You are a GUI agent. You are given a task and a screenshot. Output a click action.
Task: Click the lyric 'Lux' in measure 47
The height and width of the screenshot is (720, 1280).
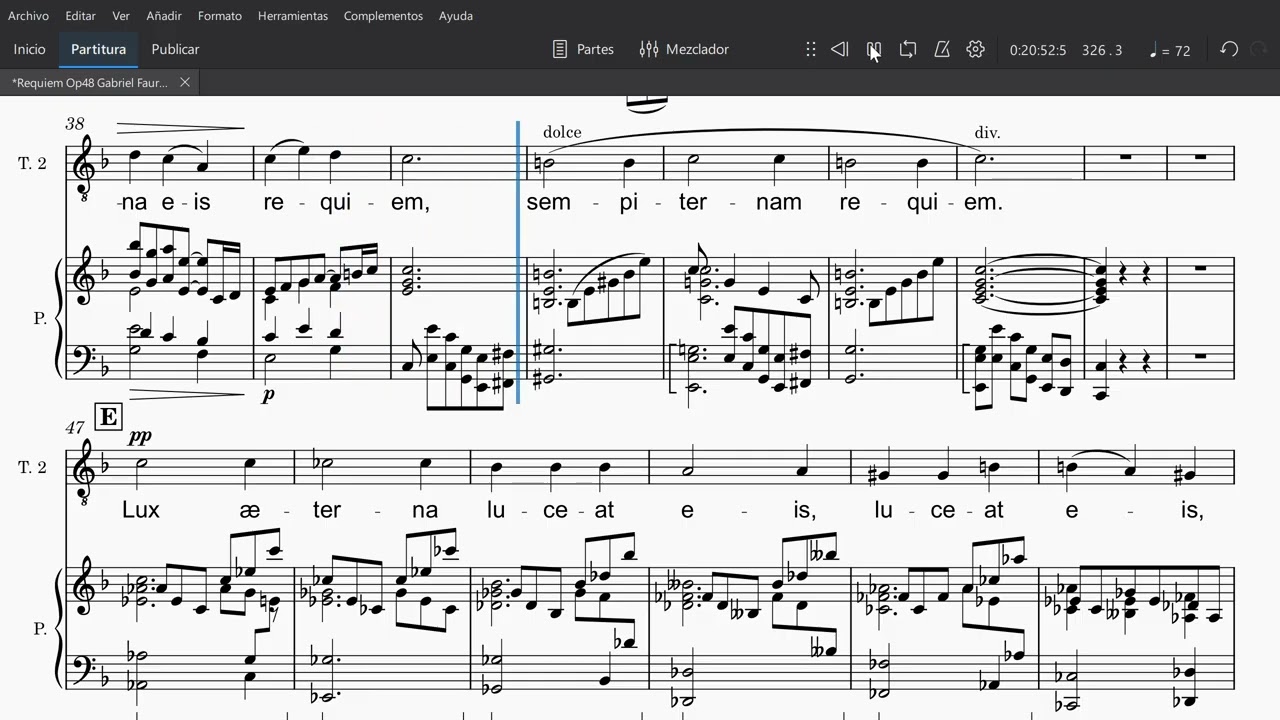[141, 510]
